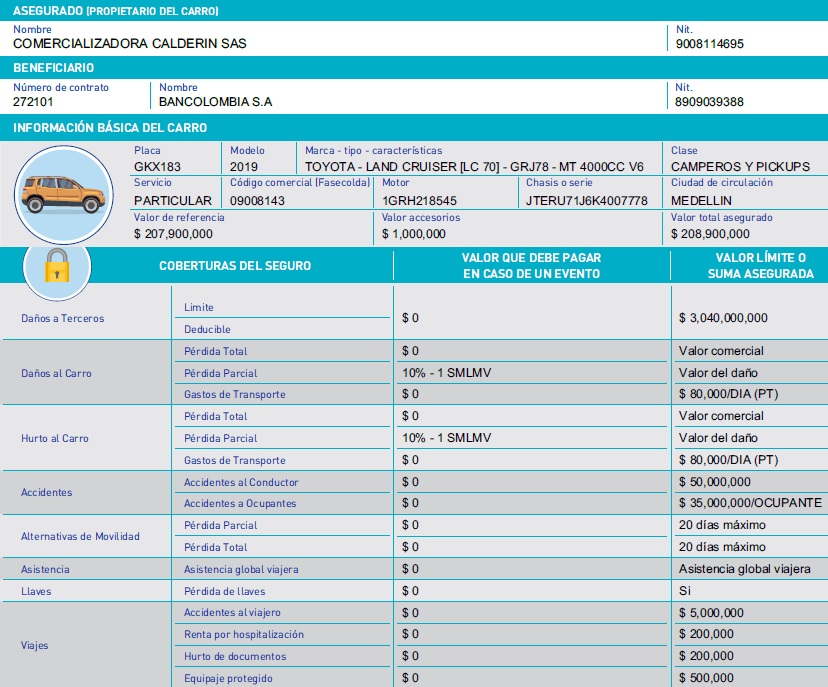Select the BENEFICIARIO section header
The height and width of the screenshot is (687, 828).
point(54,68)
